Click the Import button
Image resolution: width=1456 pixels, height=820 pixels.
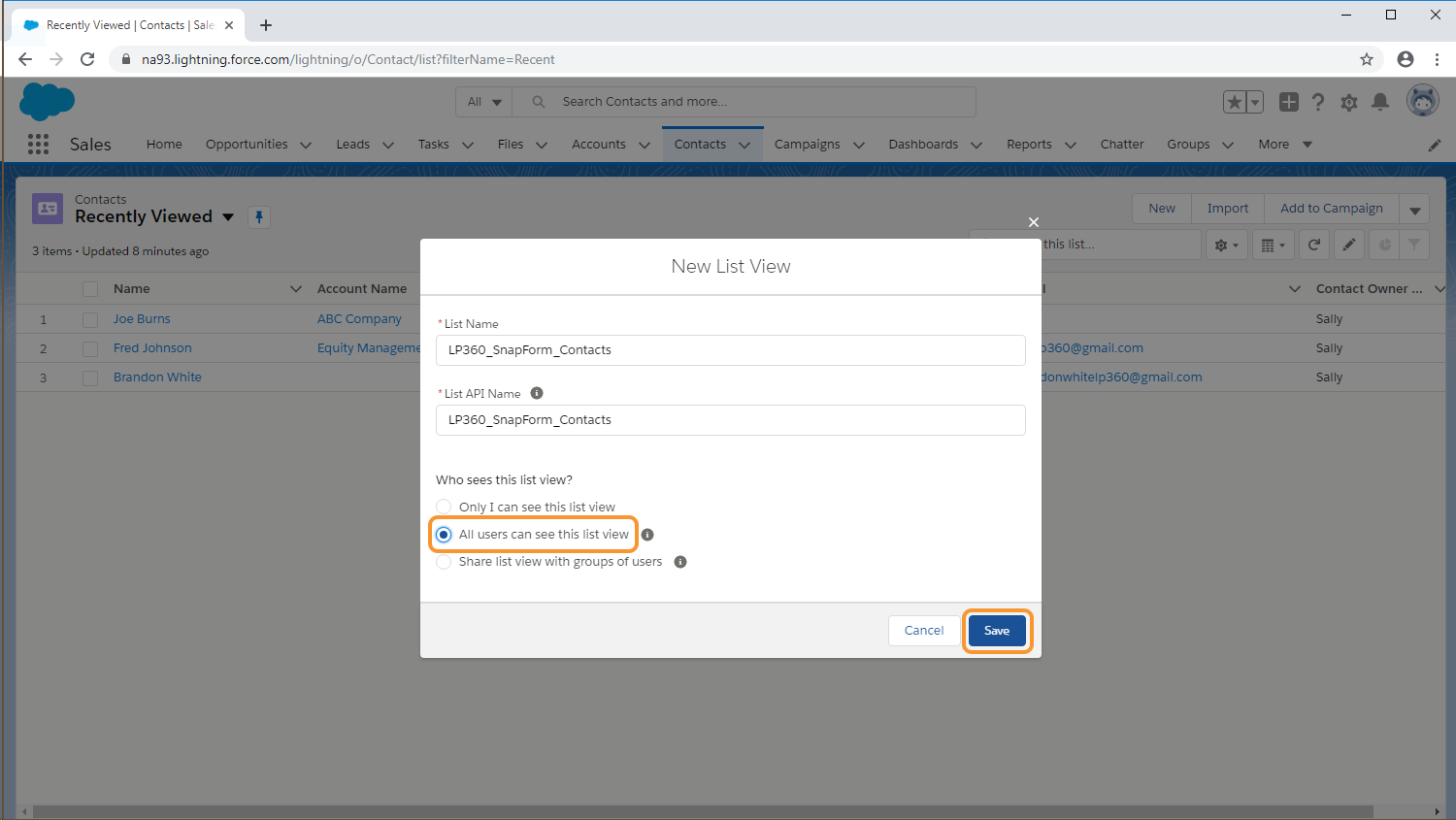[x=1228, y=209]
